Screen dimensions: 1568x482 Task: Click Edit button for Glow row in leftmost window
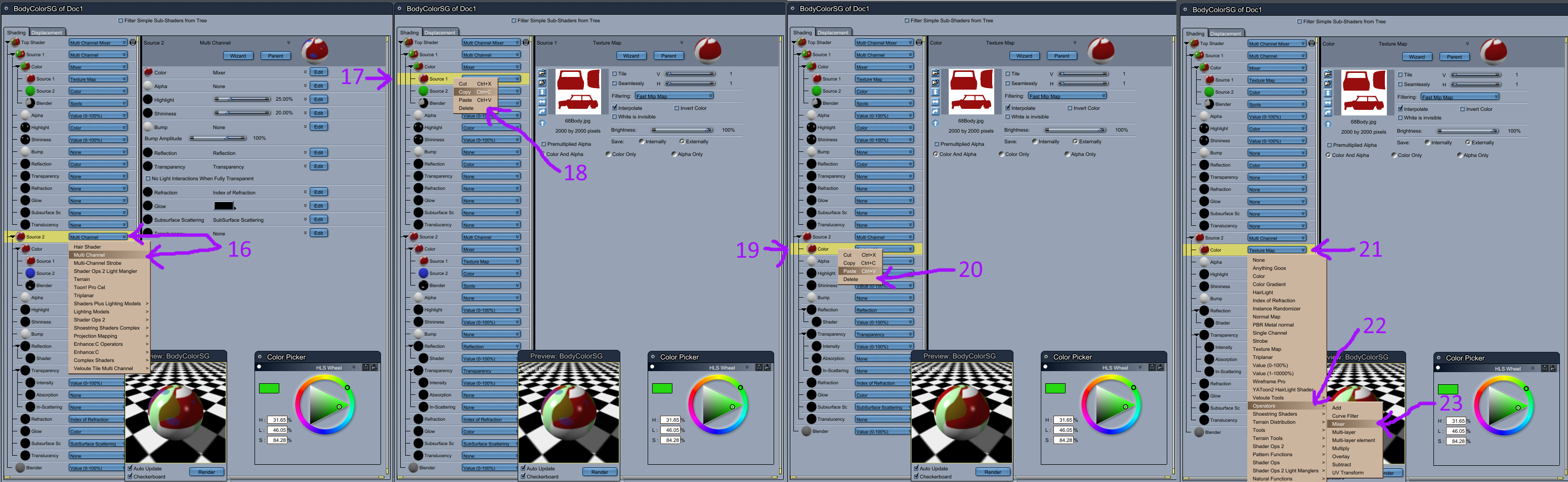coord(318,206)
